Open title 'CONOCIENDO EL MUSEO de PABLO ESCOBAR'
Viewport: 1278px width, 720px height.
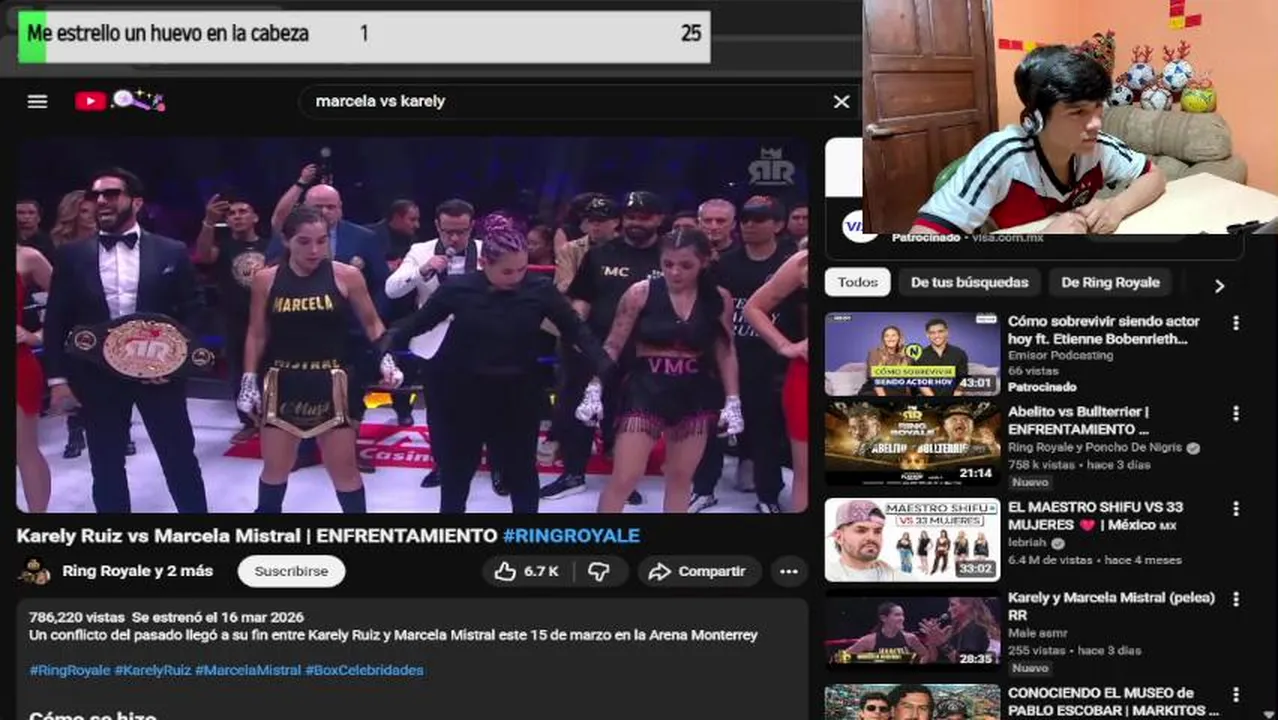1113,701
